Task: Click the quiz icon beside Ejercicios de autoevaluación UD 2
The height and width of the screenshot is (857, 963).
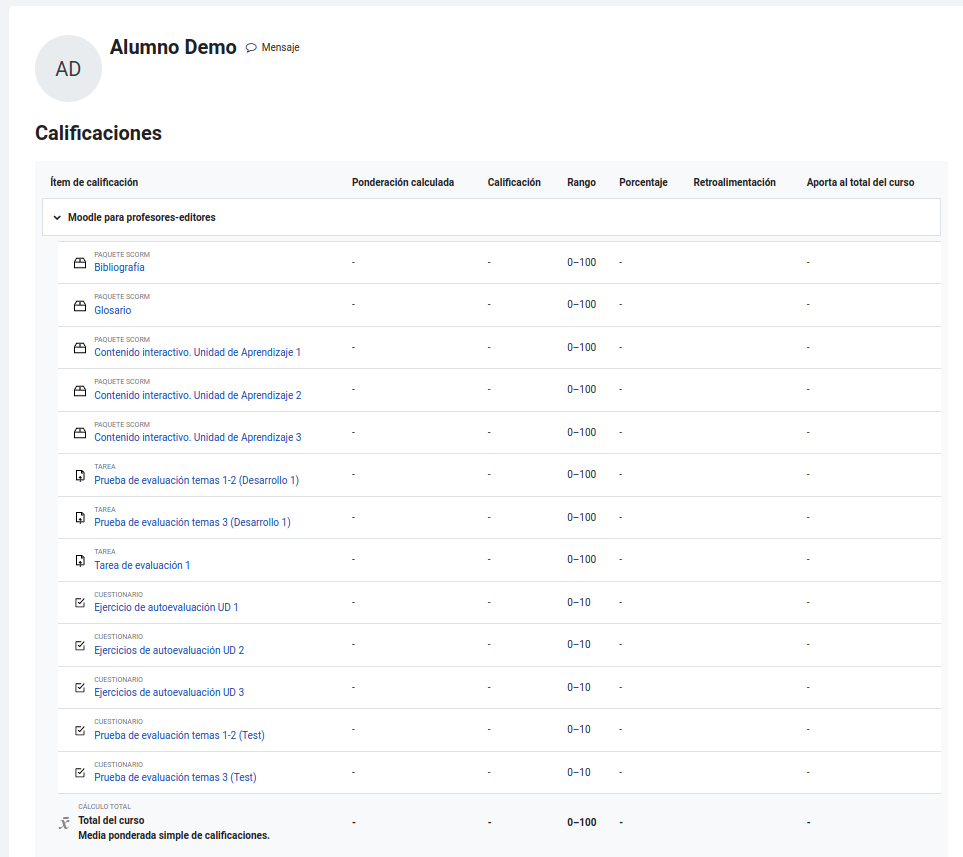Action: [80, 646]
